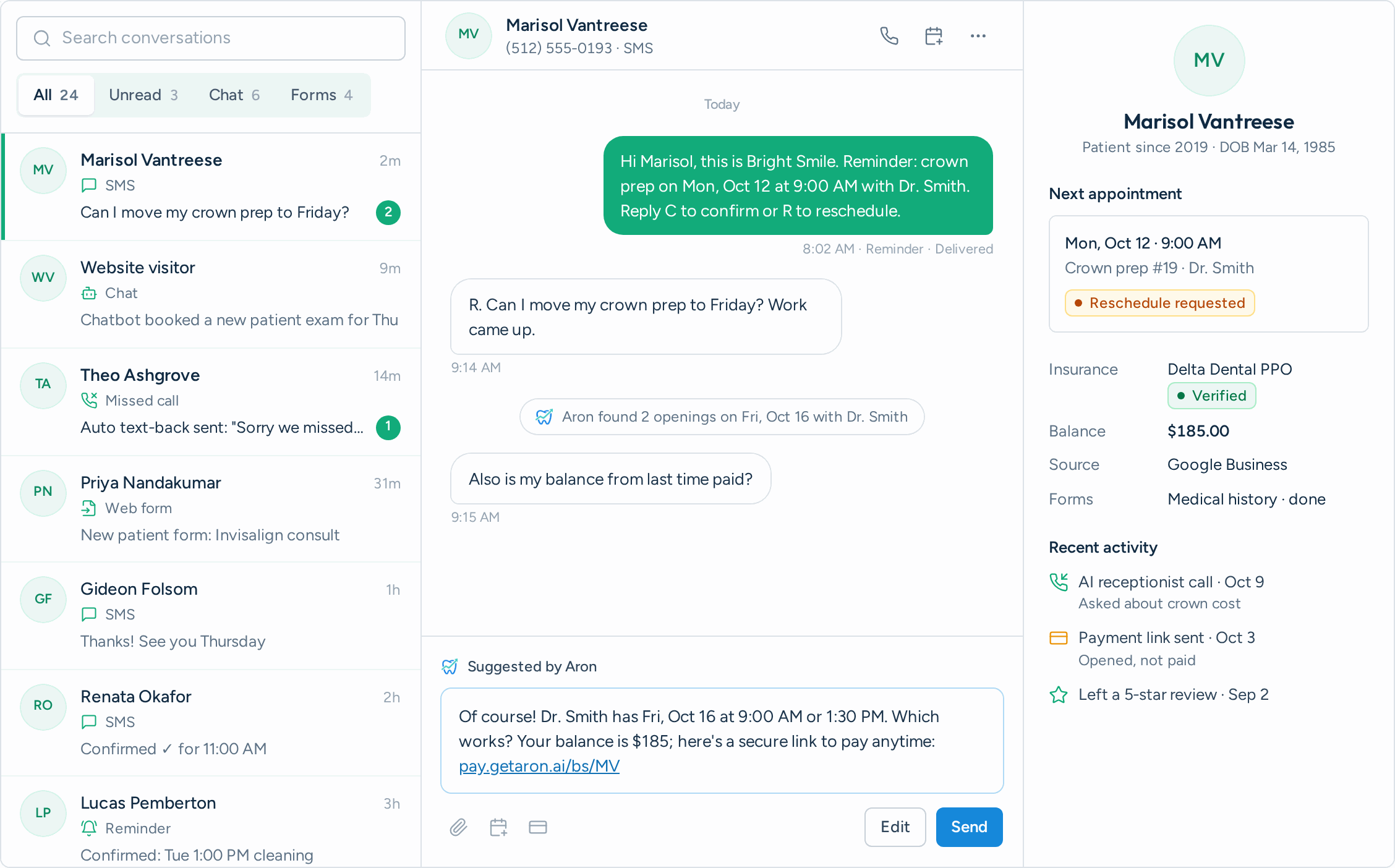This screenshot has height=868, width=1395.
Task: Click reminder bell icon in Lucas Pemberton row
Action: [89, 828]
